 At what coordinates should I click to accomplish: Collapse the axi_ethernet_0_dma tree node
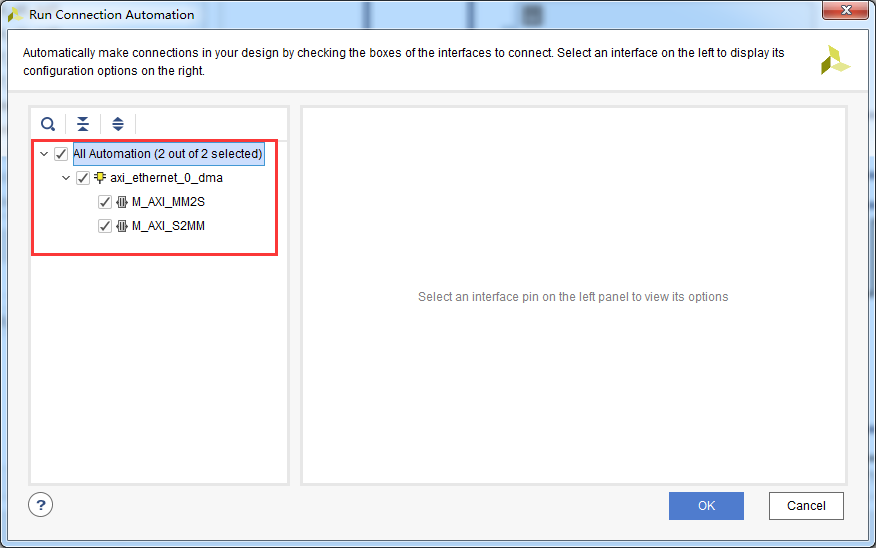pyautogui.click(x=66, y=178)
